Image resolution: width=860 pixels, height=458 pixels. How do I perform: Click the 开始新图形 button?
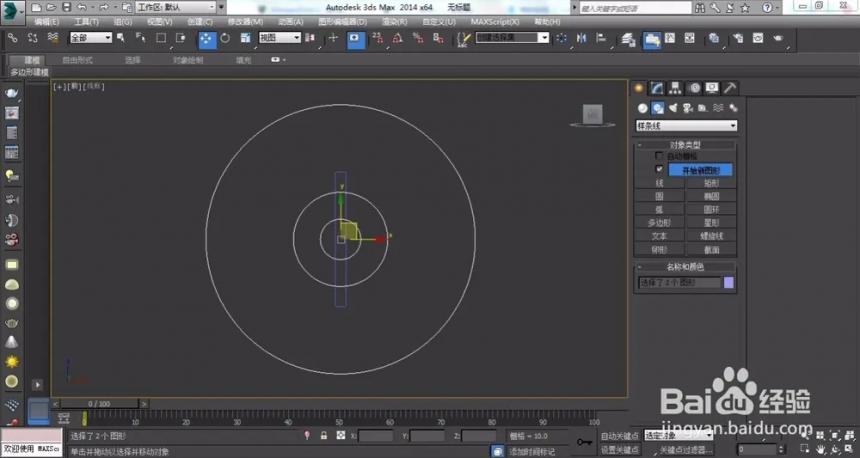(700, 170)
